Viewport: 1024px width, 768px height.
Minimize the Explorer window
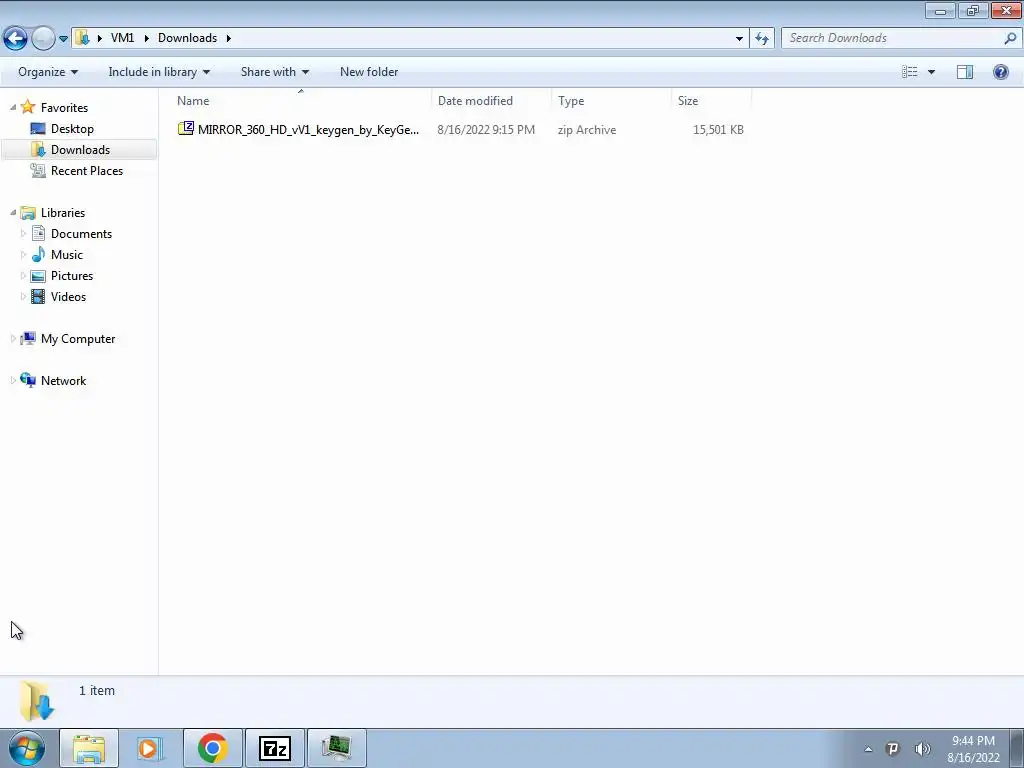pos(940,10)
